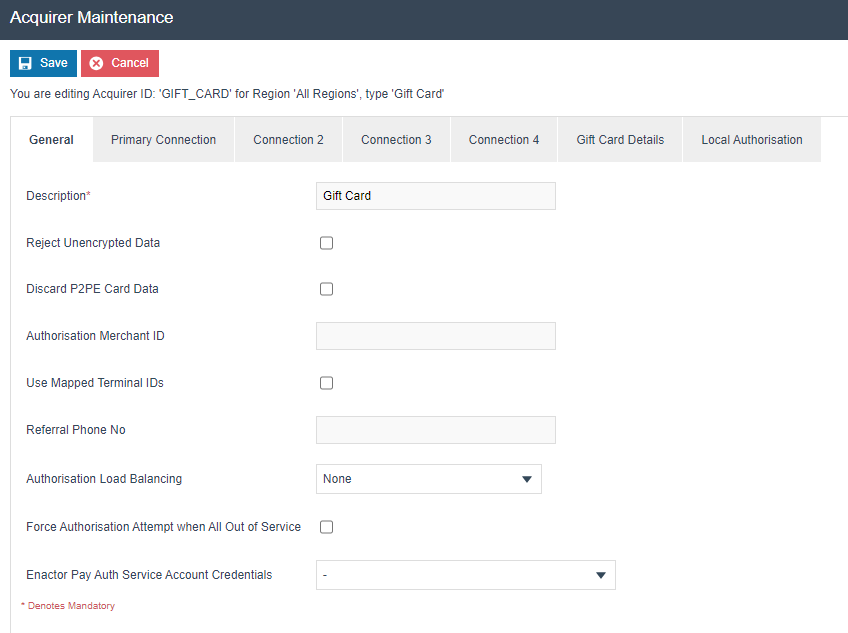Image resolution: width=848 pixels, height=633 pixels.
Task: Check Force Authorisation Attempt when All Out of Service
Action: click(326, 527)
